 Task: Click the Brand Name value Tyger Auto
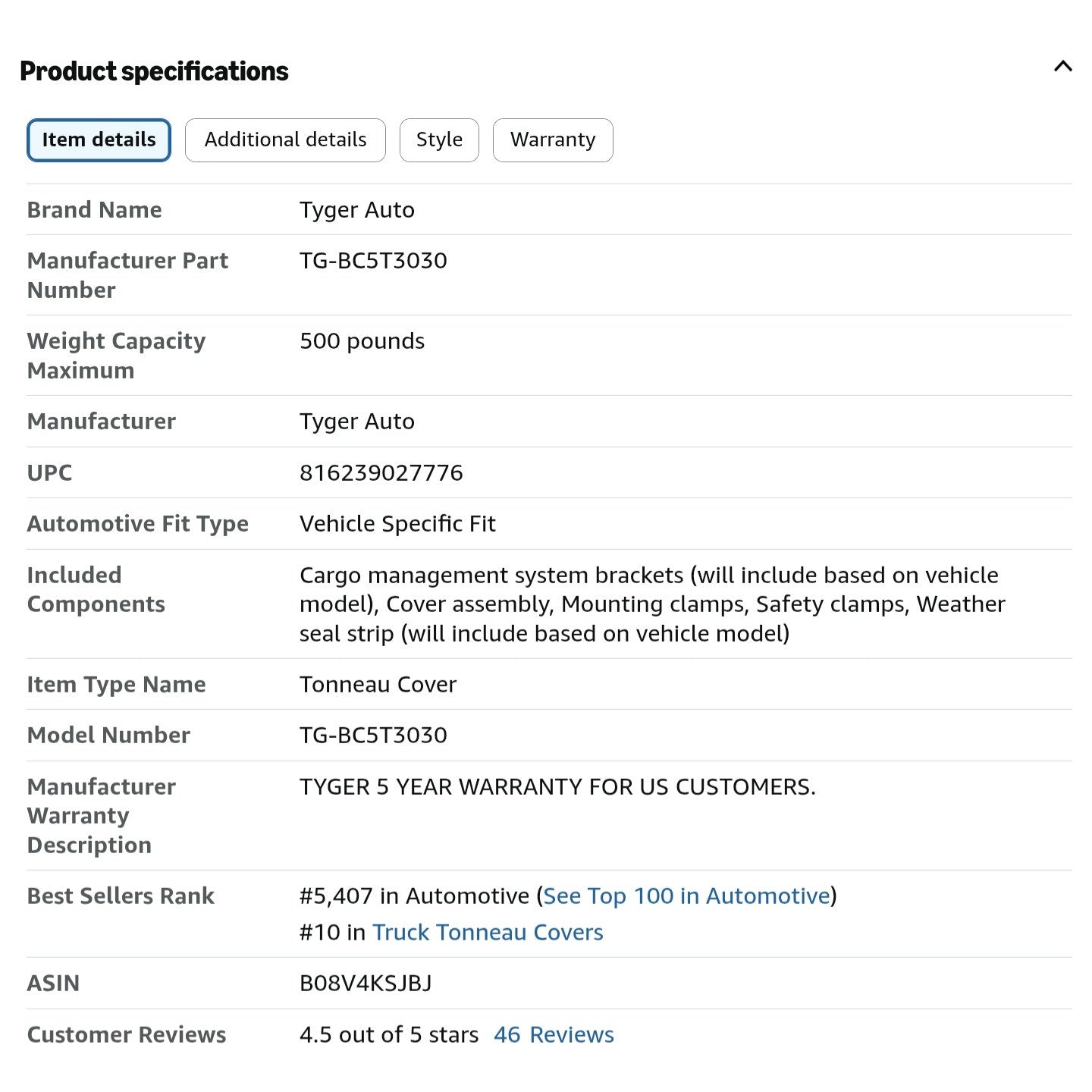tap(356, 210)
